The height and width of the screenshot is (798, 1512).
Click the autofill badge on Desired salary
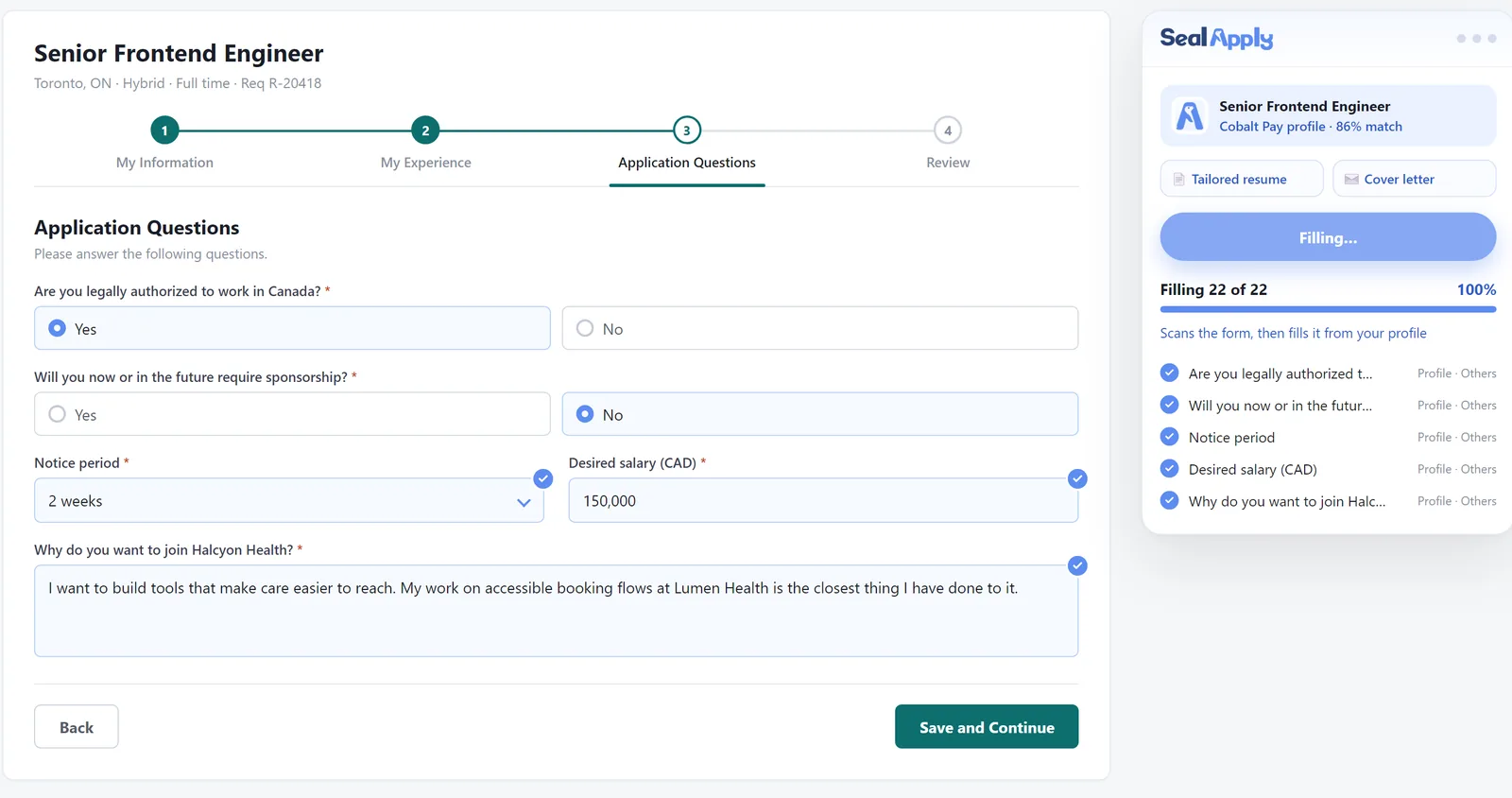(x=1077, y=478)
